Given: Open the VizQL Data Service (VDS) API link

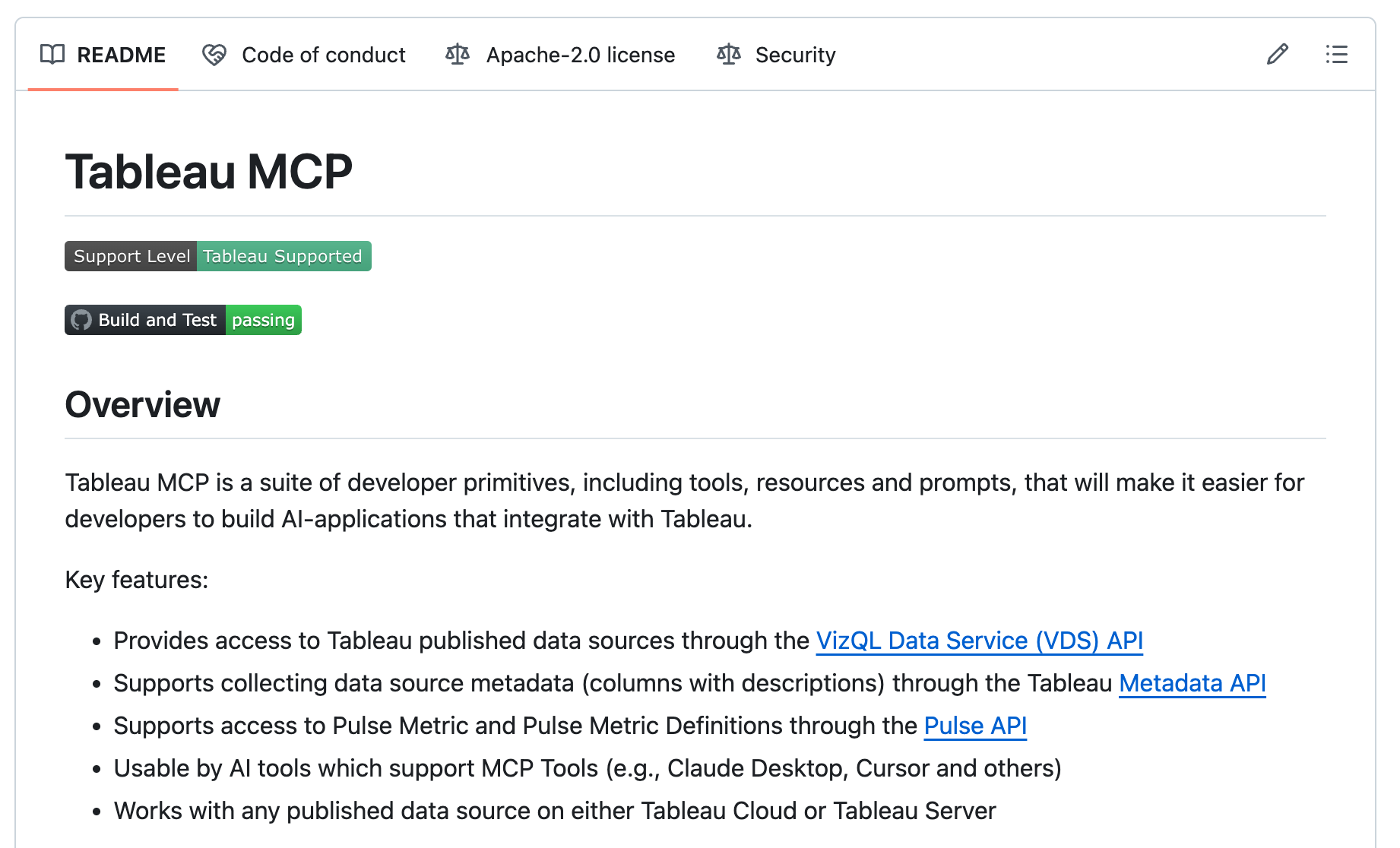Looking at the screenshot, I should click(x=979, y=641).
